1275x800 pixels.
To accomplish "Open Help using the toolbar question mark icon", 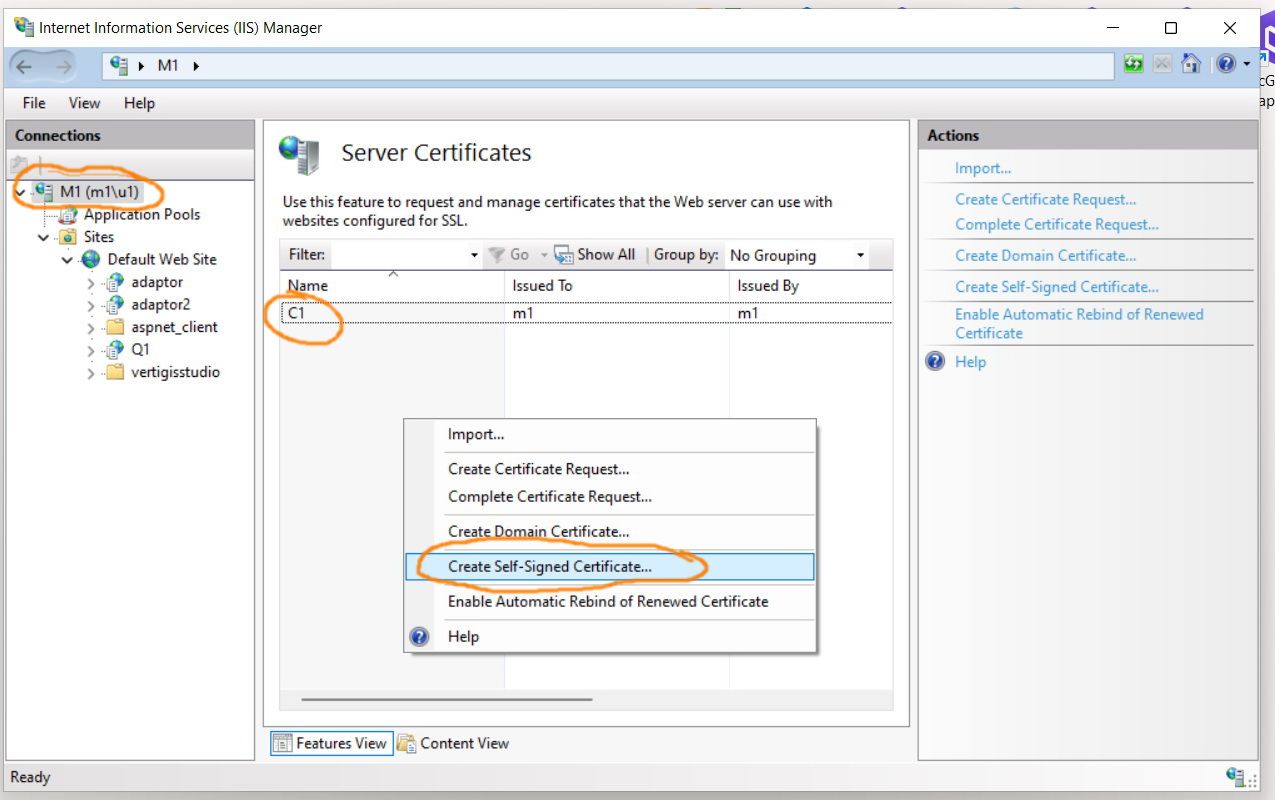I will coord(1224,62).
